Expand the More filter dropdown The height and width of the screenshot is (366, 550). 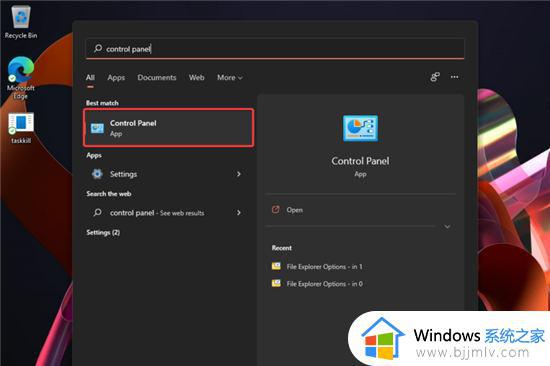pyautogui.click(x=230, y=78)
